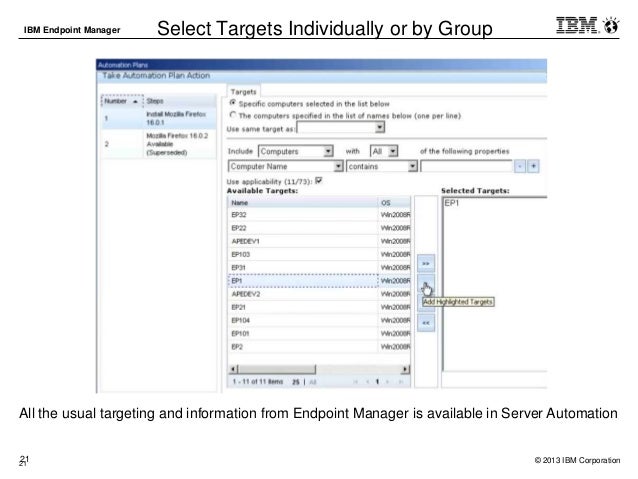Select highlighted EP1 row in Available Targets
Screen dimensions: 638x479
(x=319, y=281)
